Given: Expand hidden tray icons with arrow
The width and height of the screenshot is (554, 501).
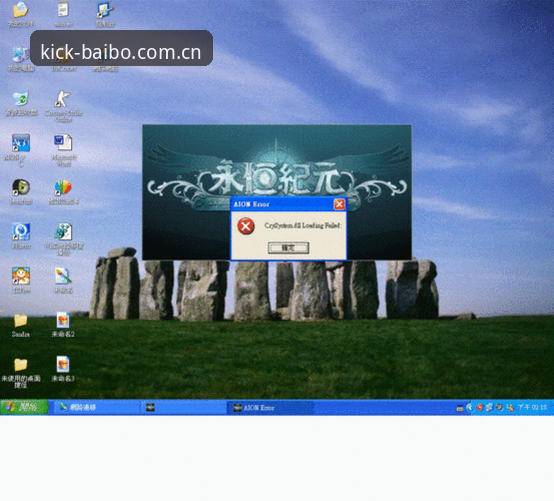Looking at the screenshot, I should [469, 407].
